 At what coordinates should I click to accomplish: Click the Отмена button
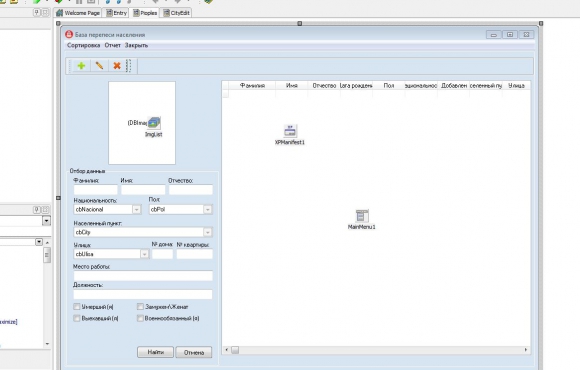click(x=194, y=352)
